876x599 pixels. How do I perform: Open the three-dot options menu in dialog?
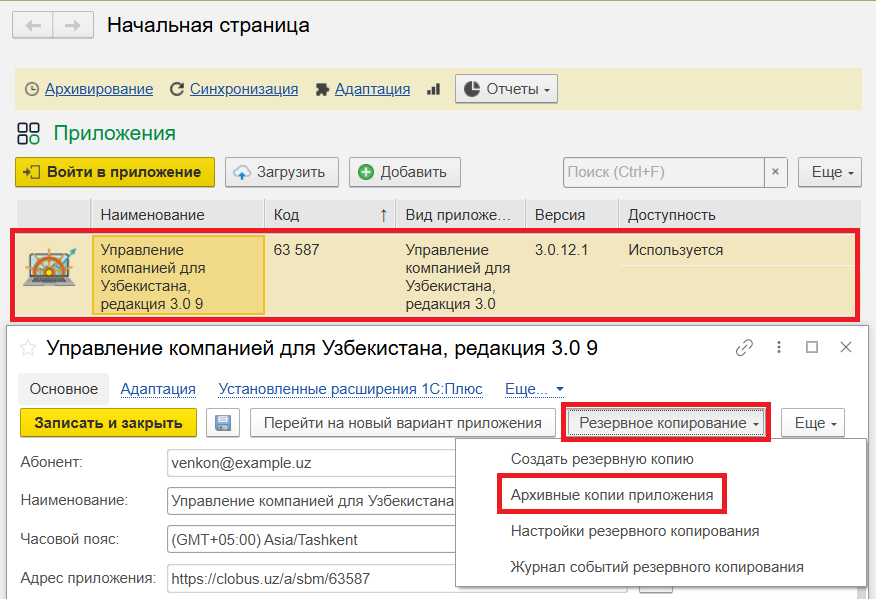(778, 348)
